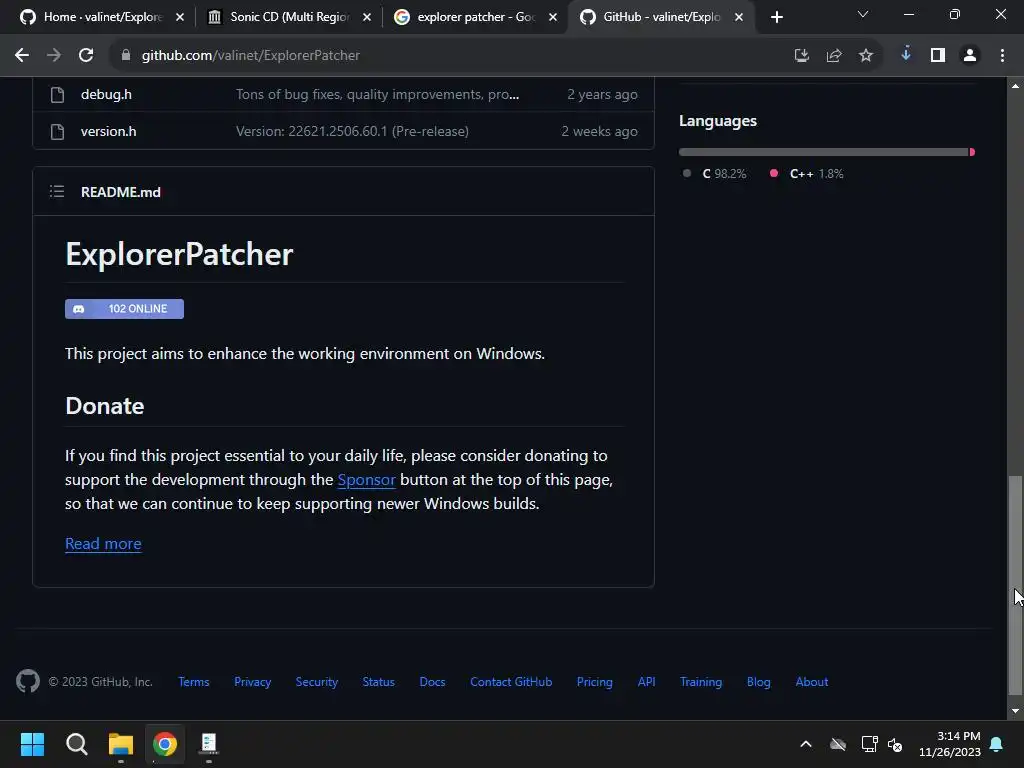Open the tab search chevron

(x=863, y=14)
